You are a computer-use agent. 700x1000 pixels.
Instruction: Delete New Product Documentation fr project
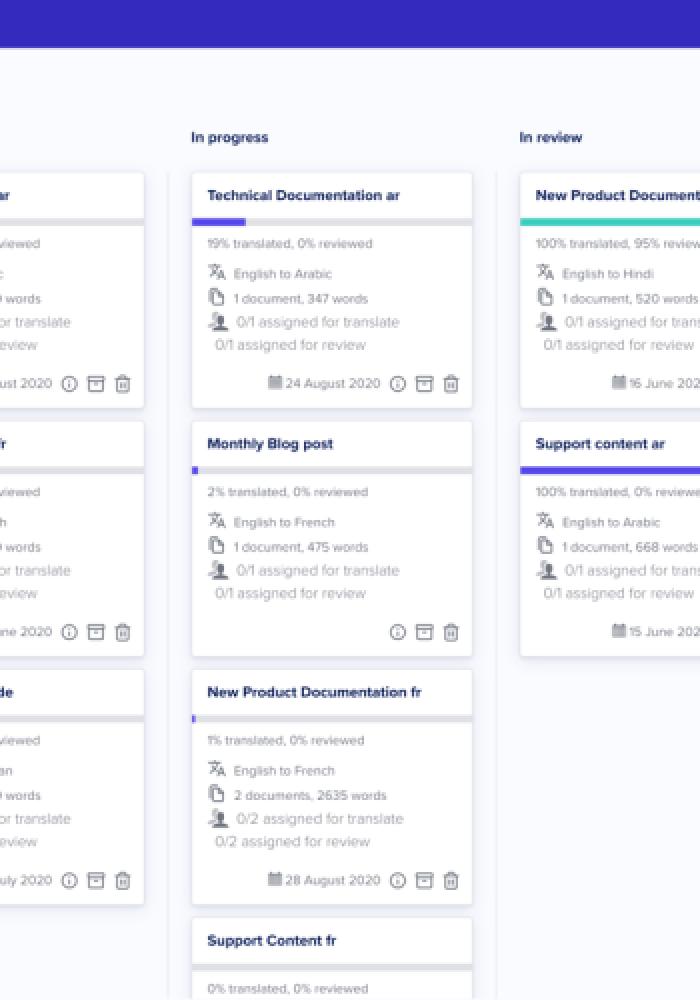click(451, 881)
